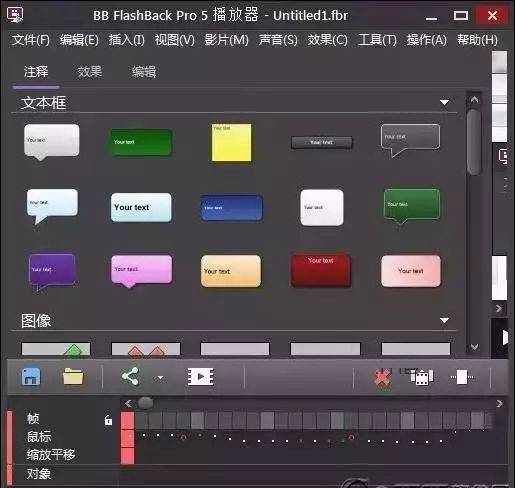Click the red star effects toolbar icon
The image size is (515, 488).
coord(383,377)
